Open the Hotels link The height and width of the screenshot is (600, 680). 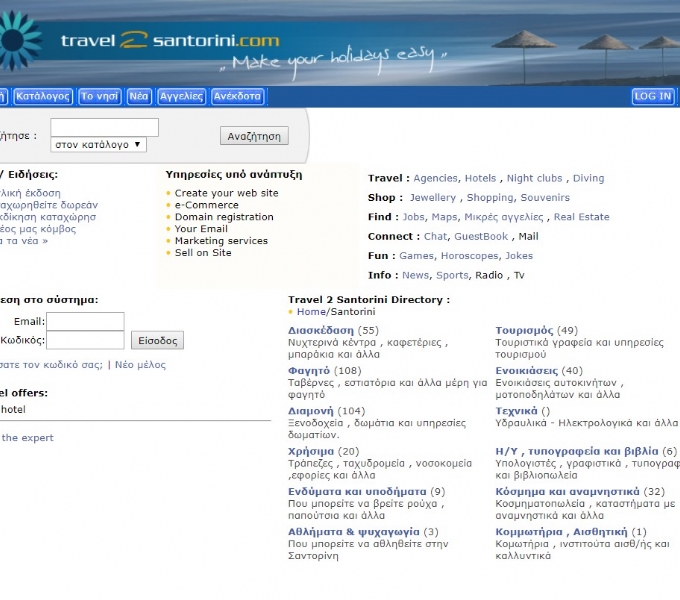point(480,178)
